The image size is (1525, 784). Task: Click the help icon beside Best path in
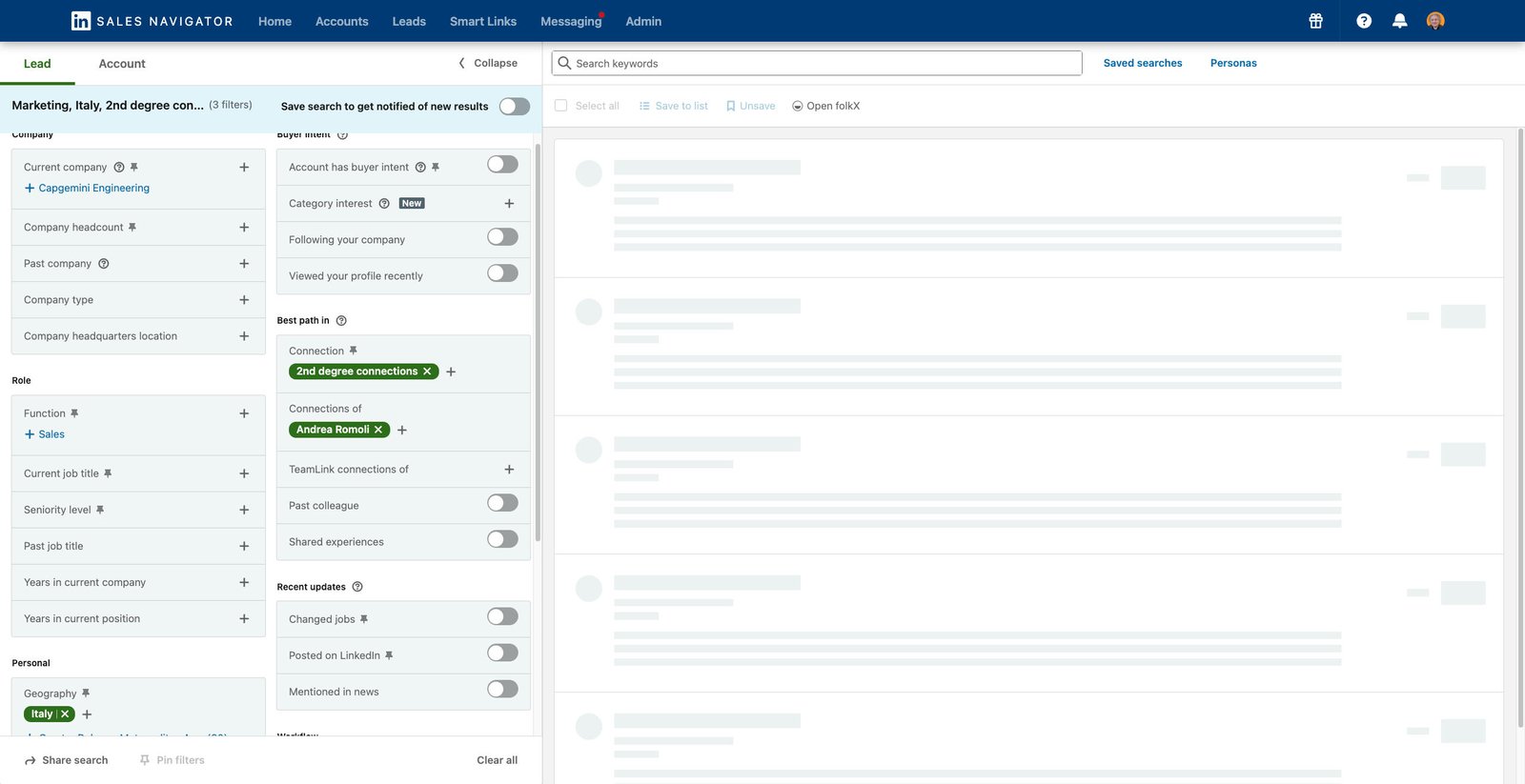pyautogui.click(x=341, y=321)
